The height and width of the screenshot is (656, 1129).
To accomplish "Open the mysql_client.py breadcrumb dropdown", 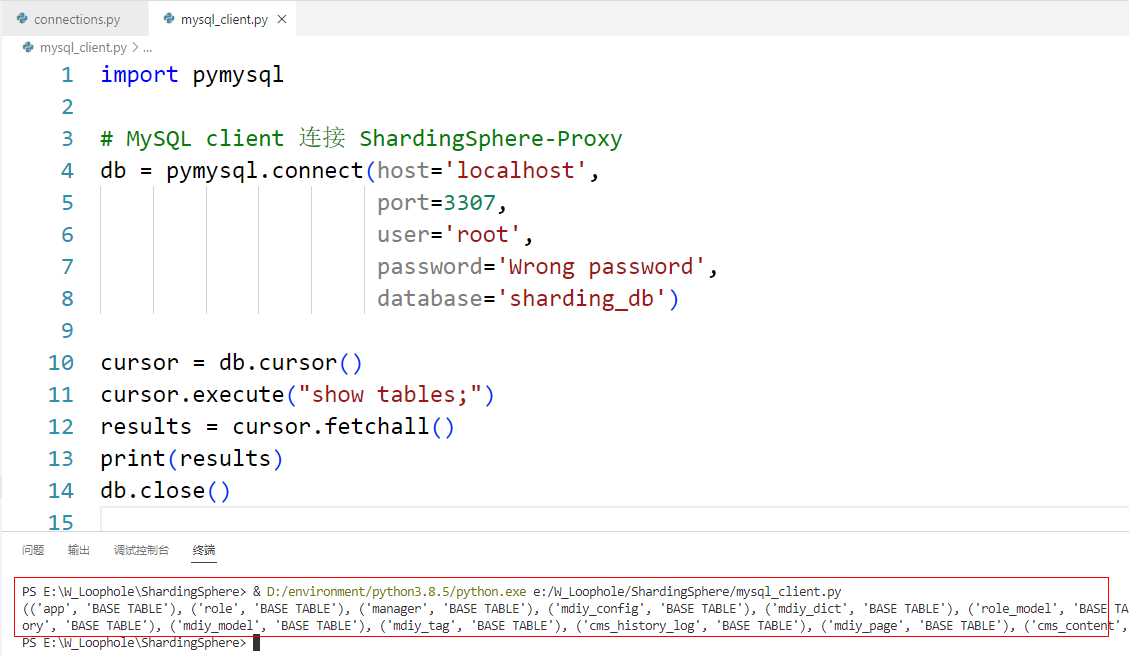I will 83,47.
